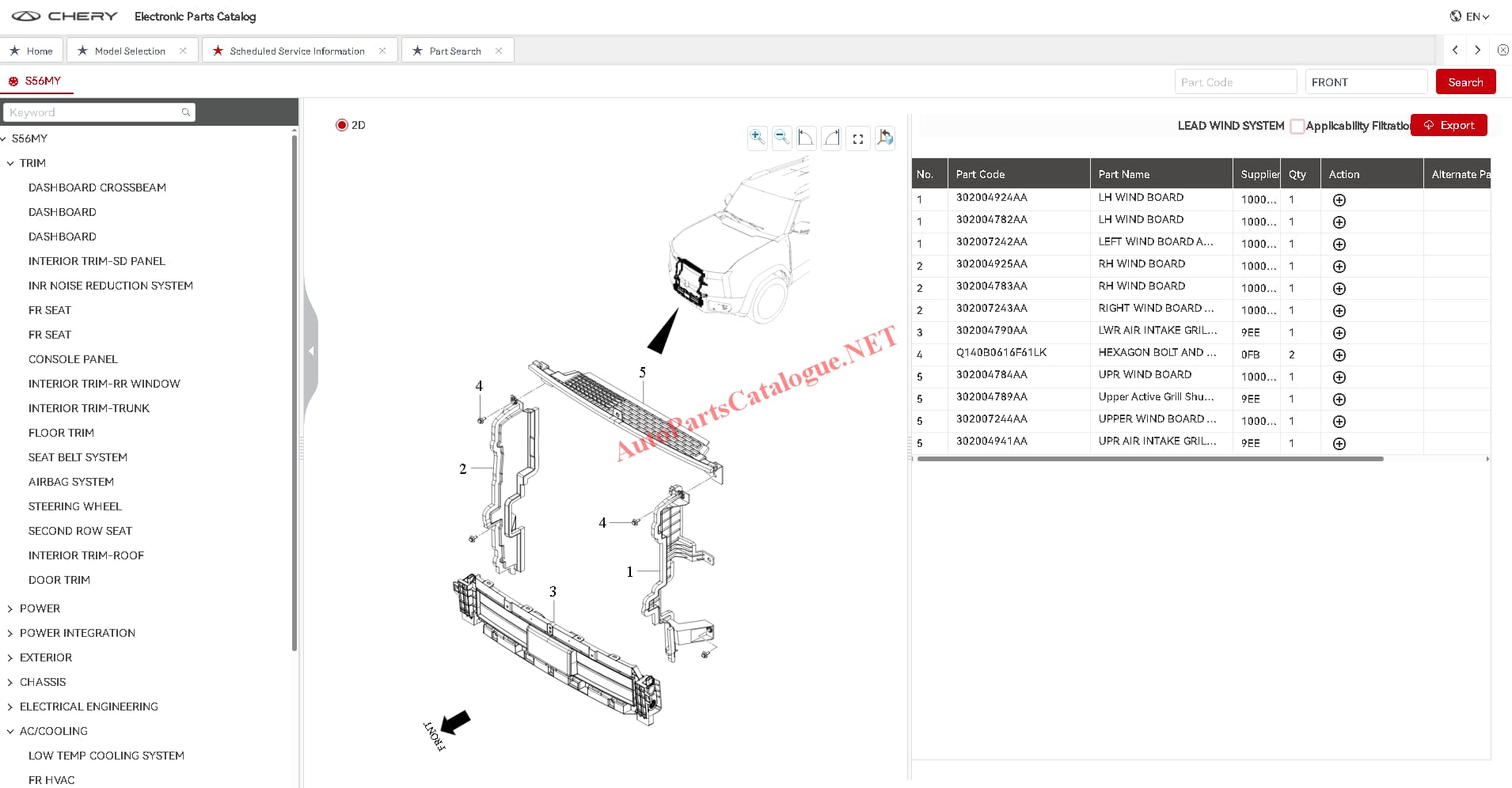
Task: Expand the ELECTRICAL ENGINEERING category
Action: 10,707
